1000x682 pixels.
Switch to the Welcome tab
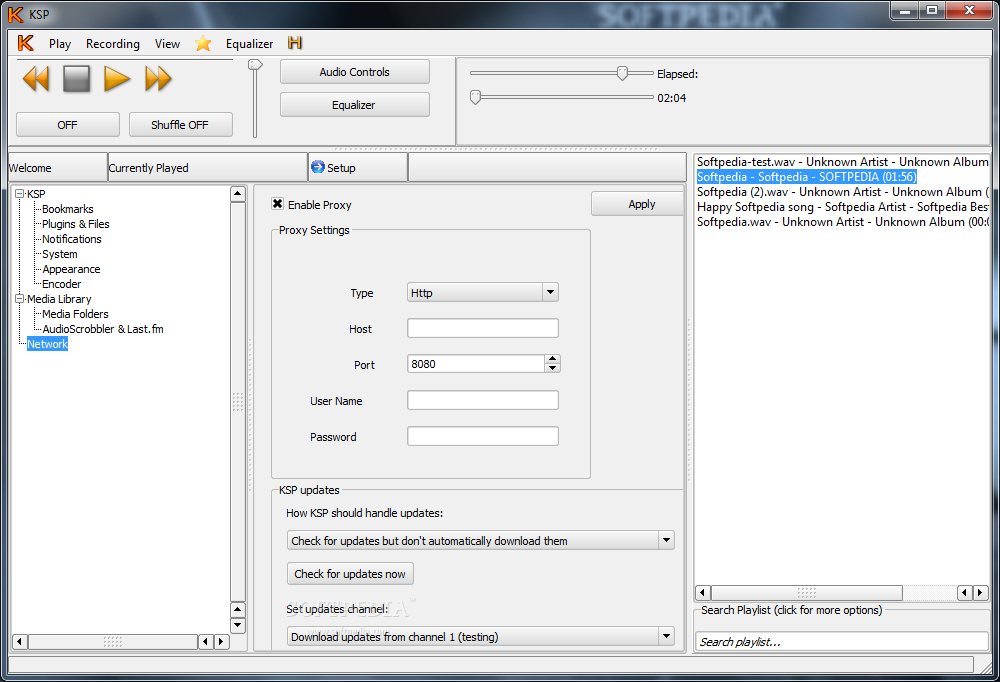(57, 168)
